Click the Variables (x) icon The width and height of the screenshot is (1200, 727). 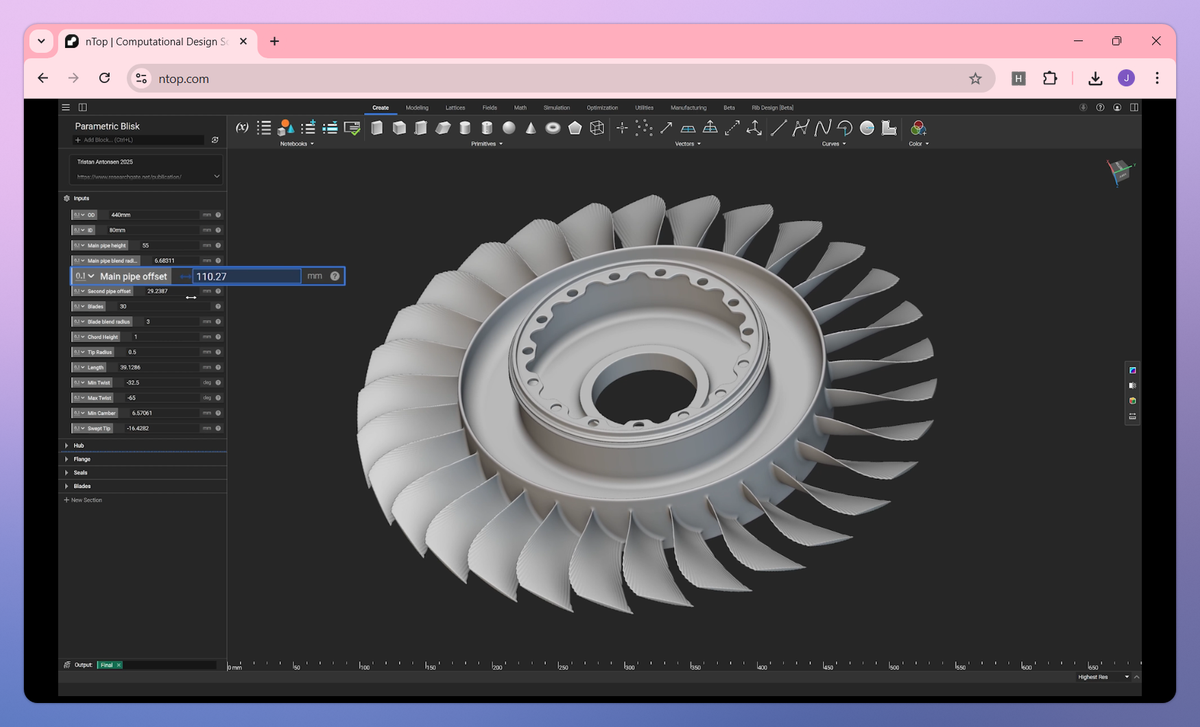pyautogui.click(x=242, y=128)
